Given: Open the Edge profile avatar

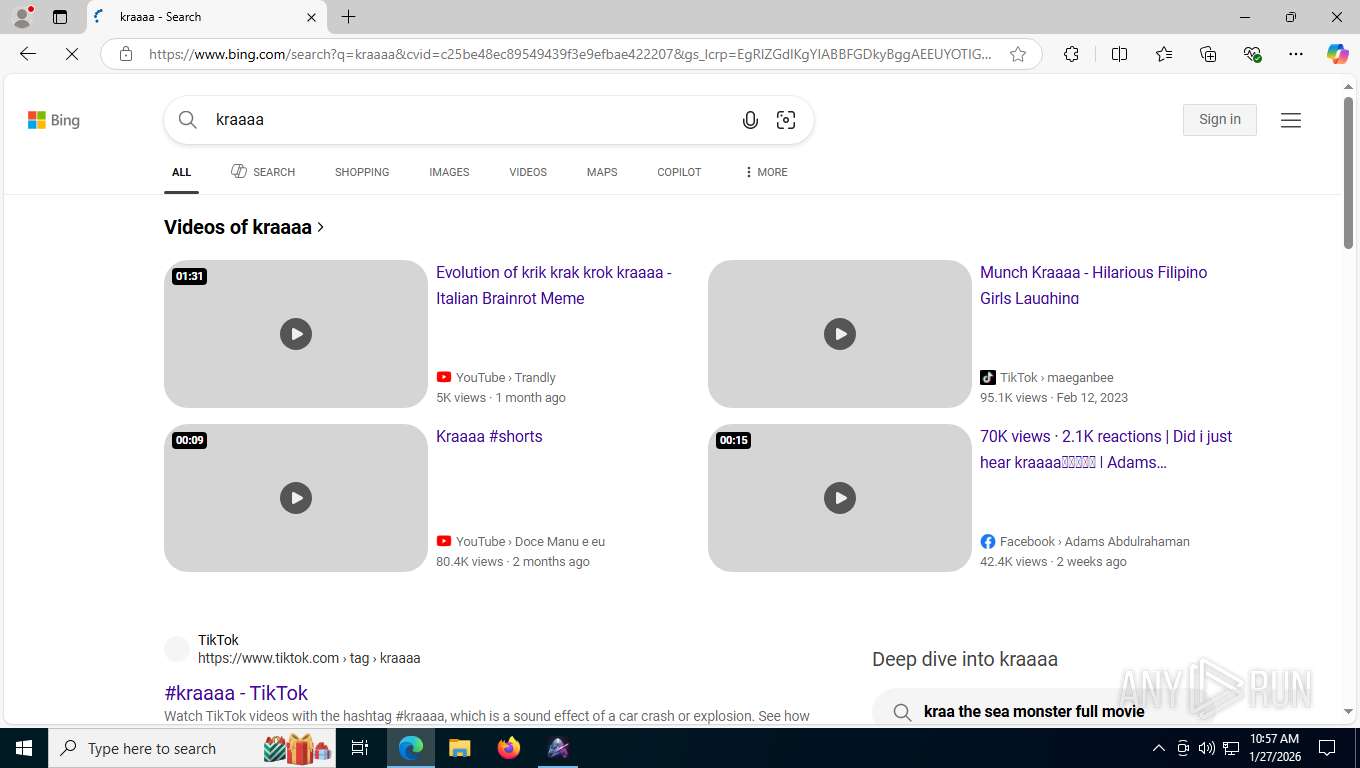Looking at the screenshot, I should click(x=22, y=17).
